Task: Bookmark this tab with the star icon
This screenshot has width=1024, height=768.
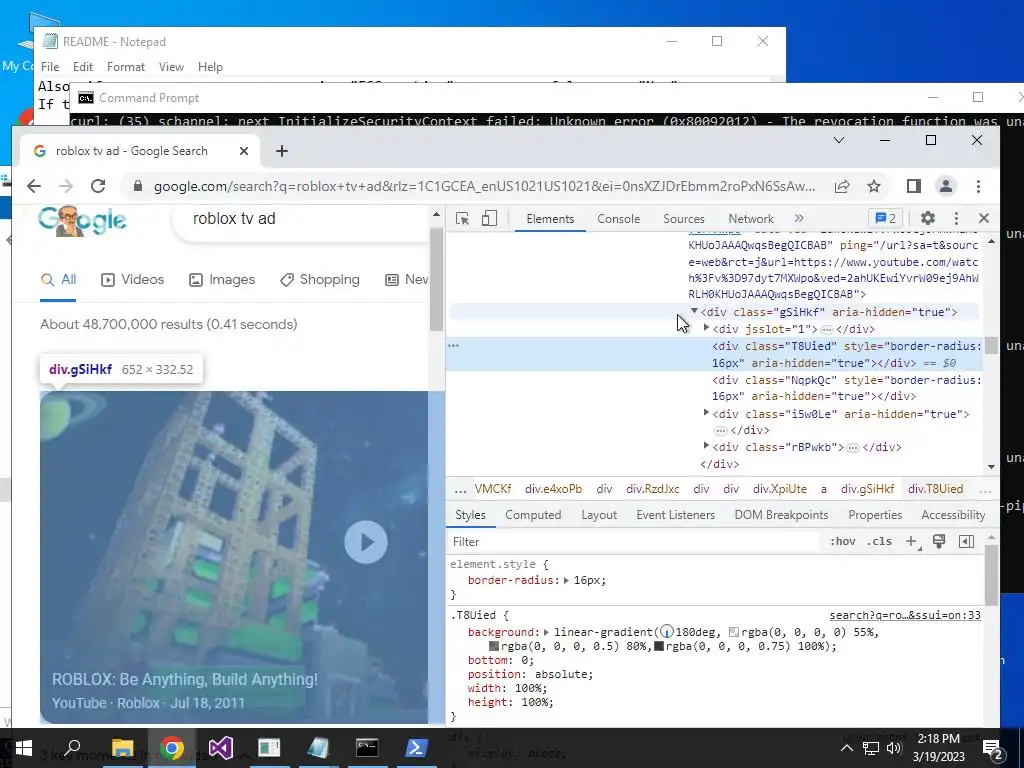Action: click(x=874, y=186)
